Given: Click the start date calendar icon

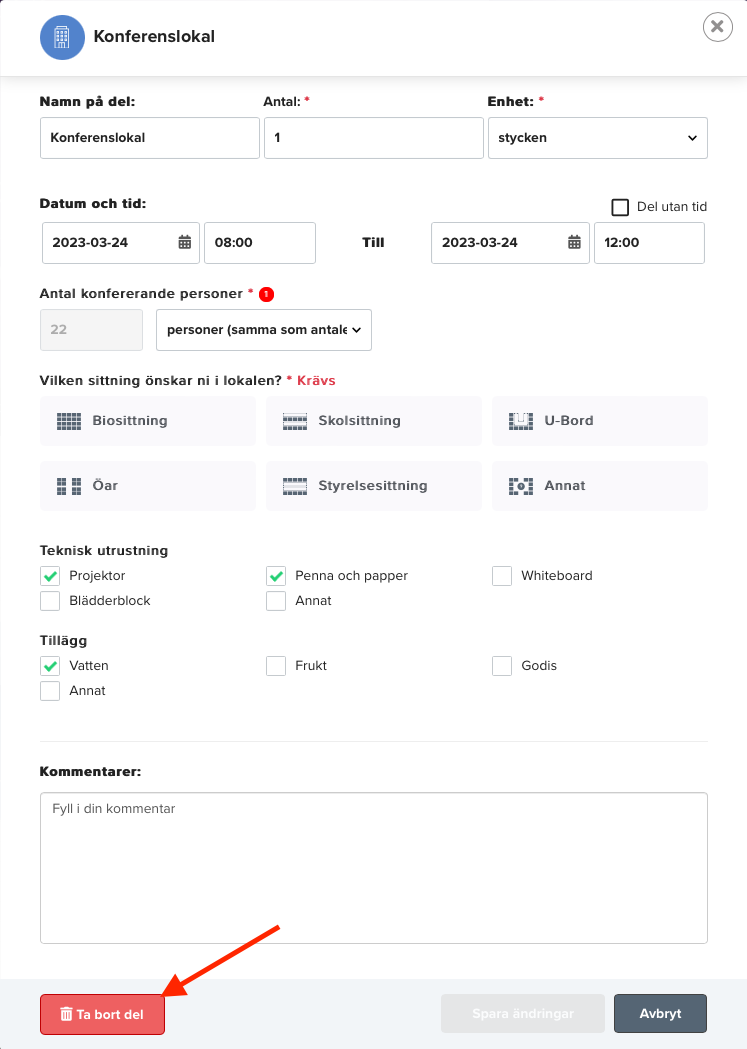Looking at the screenshot, I should pyautogui.click(x=185, y=242).
